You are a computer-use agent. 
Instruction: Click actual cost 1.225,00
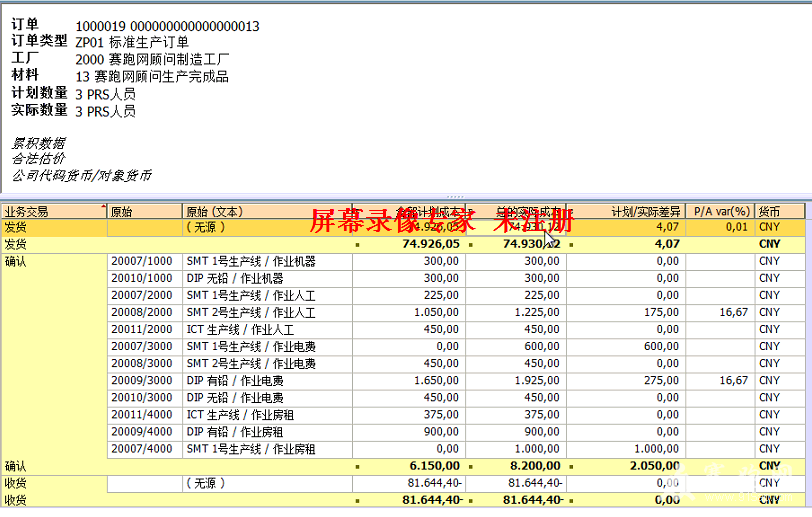(x=537, y=312)
